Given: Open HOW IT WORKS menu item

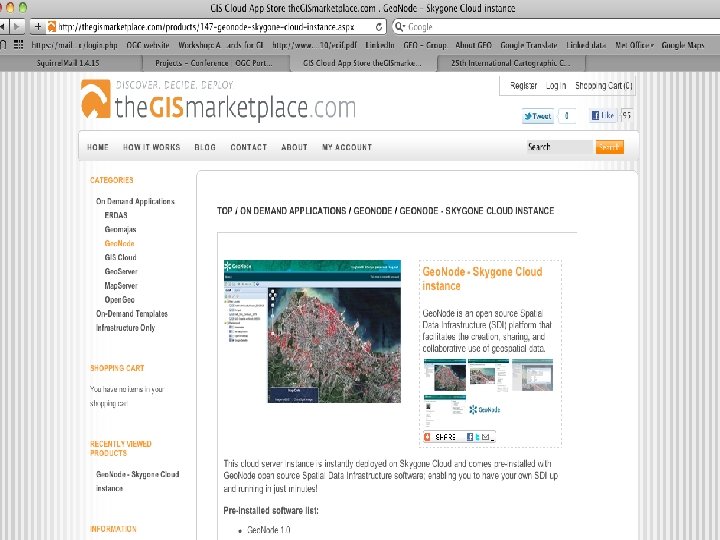Looking at the screenshot, I should (x=152, y=147).
